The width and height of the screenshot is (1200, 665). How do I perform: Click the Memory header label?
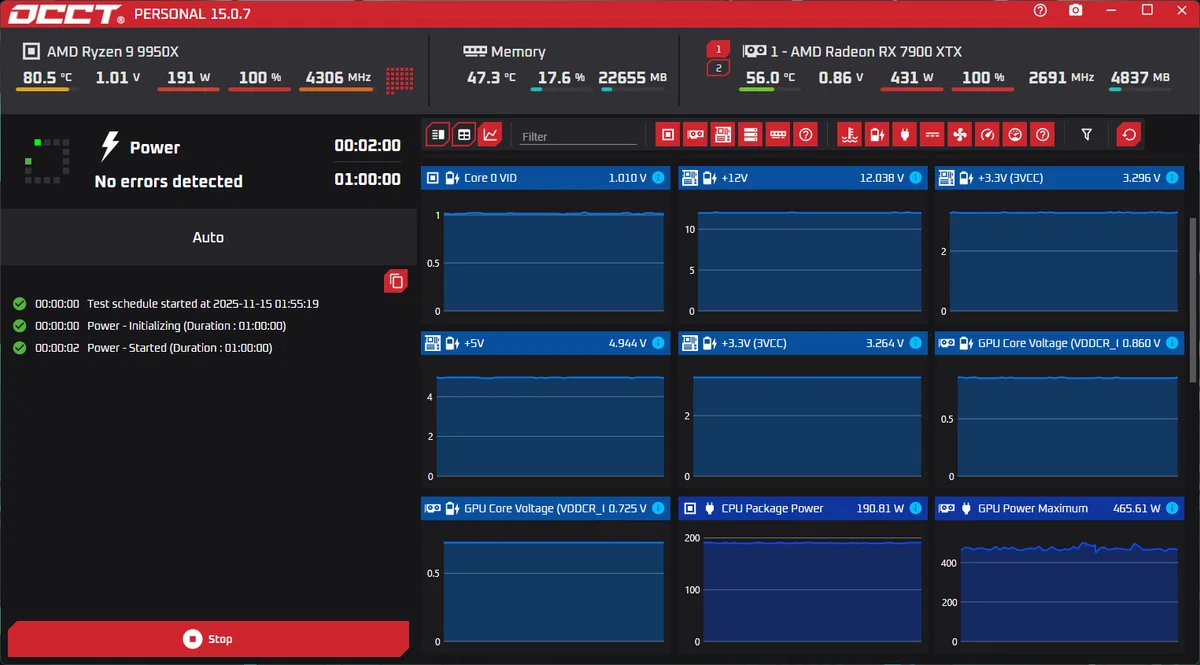point(518,51)
